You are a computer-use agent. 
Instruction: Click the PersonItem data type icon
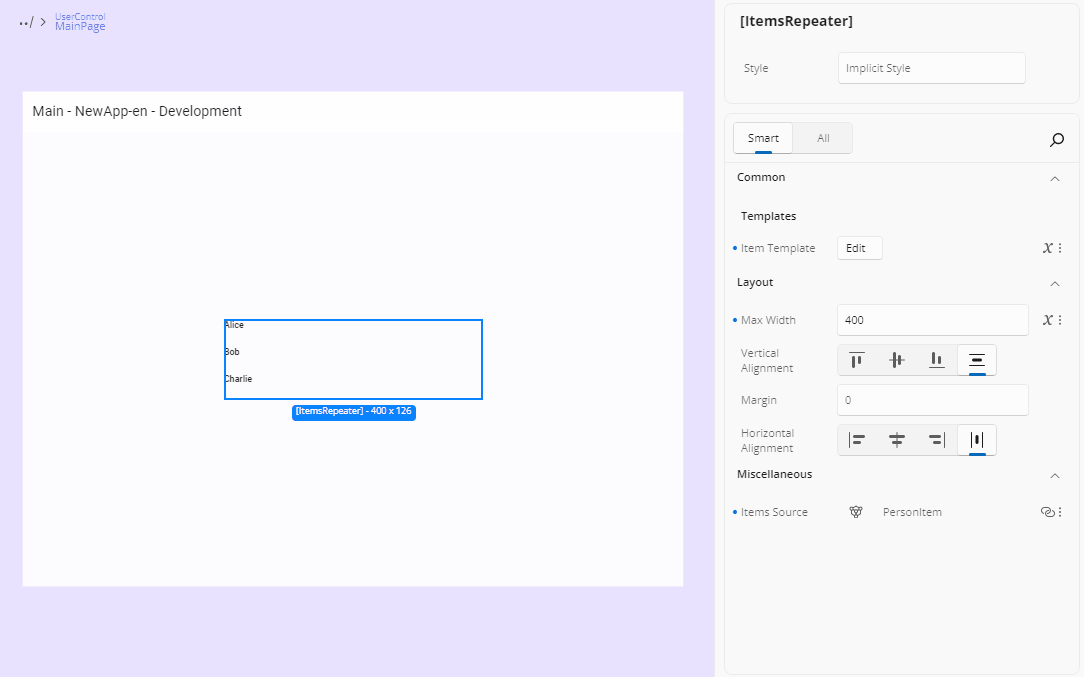coord(856,511)
